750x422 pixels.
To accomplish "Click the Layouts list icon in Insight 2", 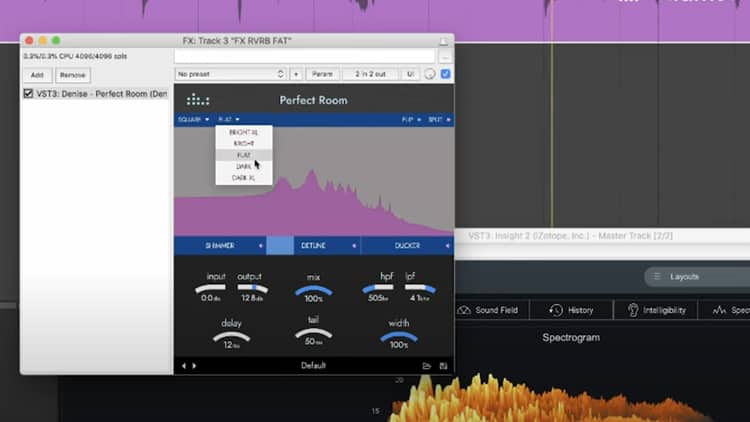I will (x=657, y=277).
